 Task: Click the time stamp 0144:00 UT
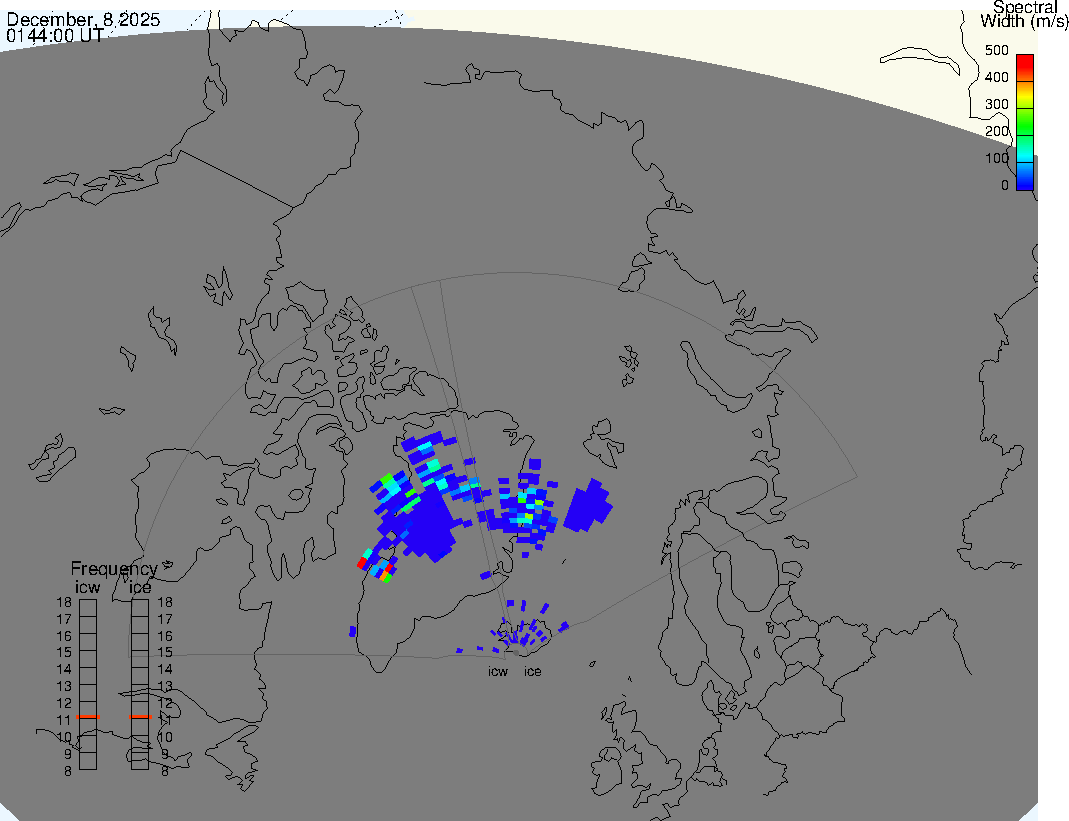(55, 35)
